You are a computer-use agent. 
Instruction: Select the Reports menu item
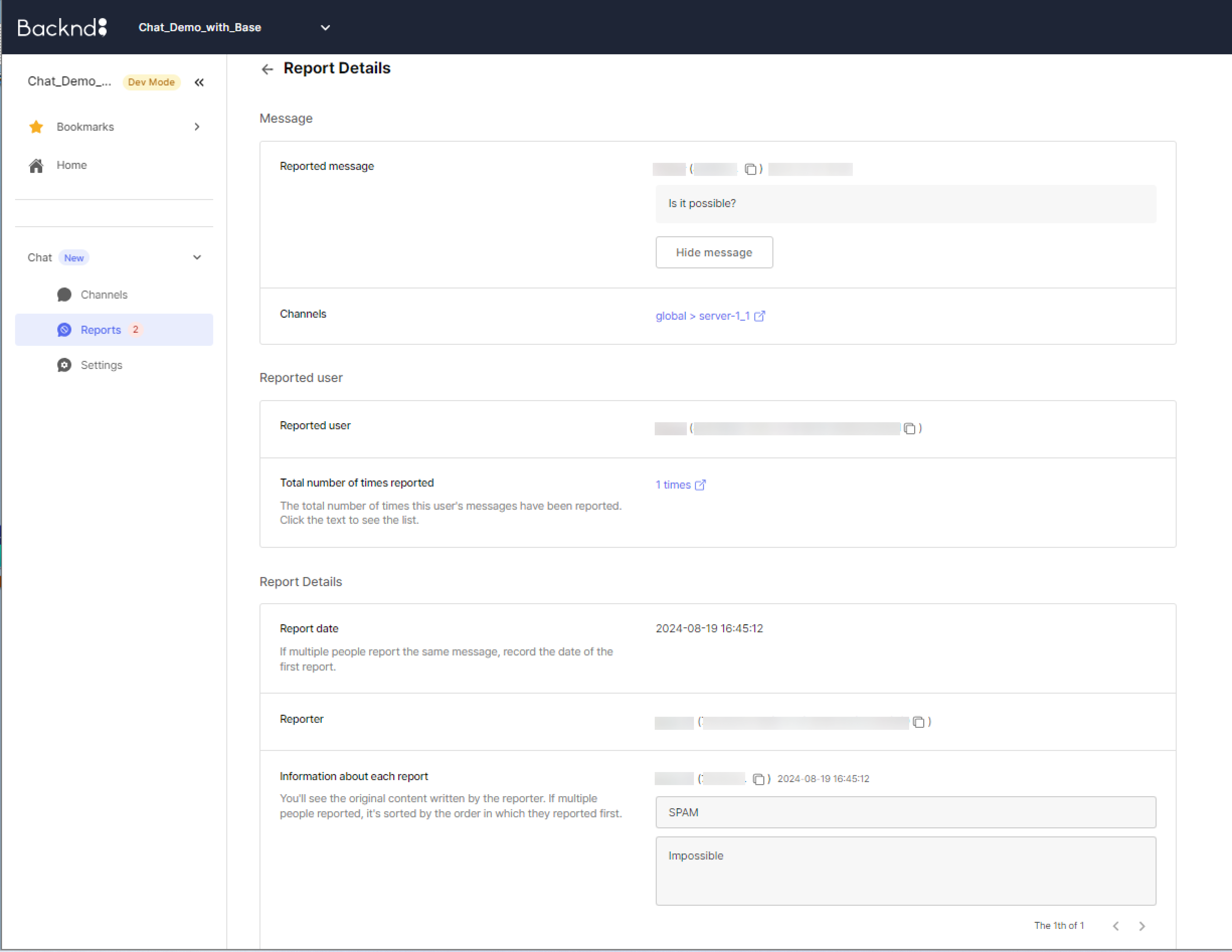pos(114,330)
